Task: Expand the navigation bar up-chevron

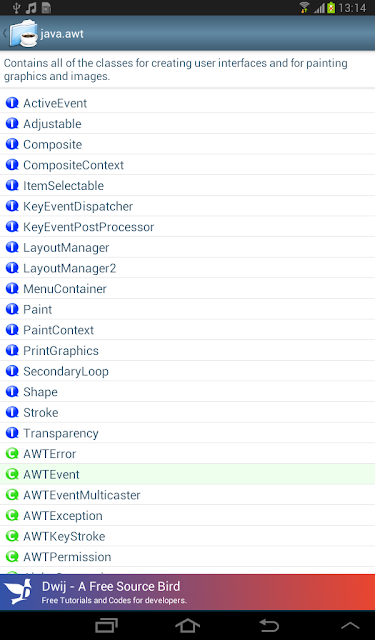Action: [350, 625]
